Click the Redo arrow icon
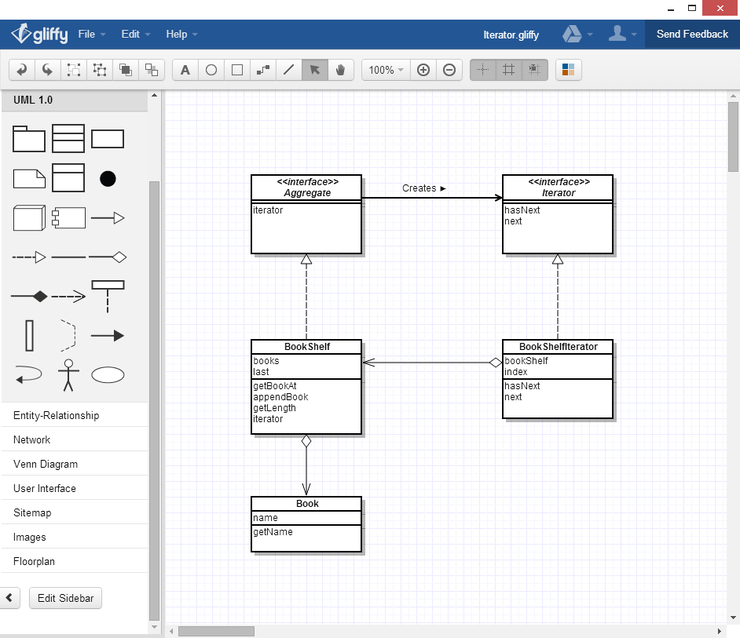Viewport: 740px width, 638px height. tap(47, 70)
